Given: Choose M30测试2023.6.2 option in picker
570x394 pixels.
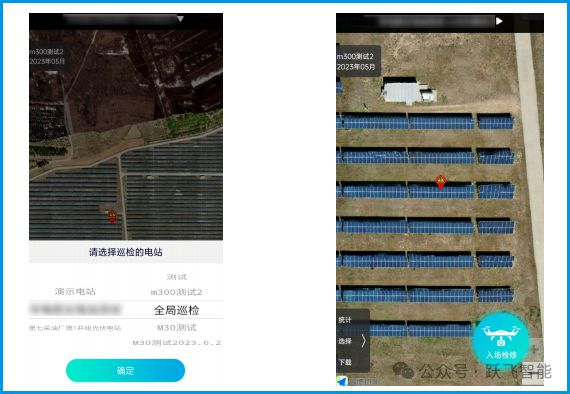Looking at the screenshot, I should 177,342.
